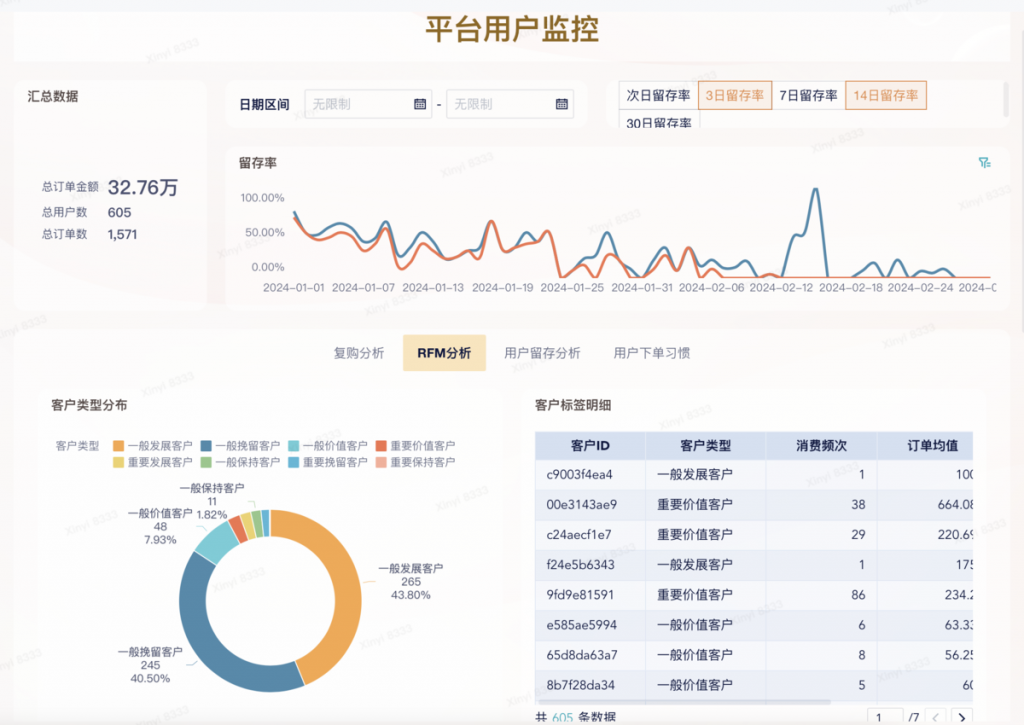Toggle 一般发展客户 legend swatch
1024x725 pixels.
click(x=118, y=446)
